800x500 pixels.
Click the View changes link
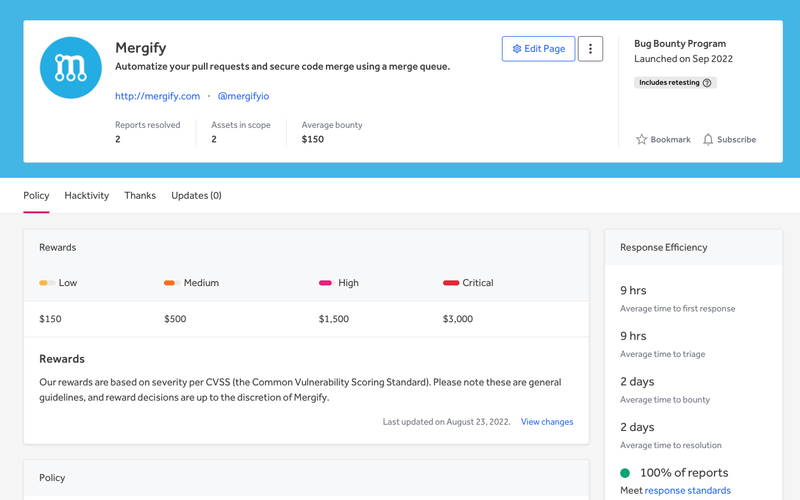click(x=547, y=422)
